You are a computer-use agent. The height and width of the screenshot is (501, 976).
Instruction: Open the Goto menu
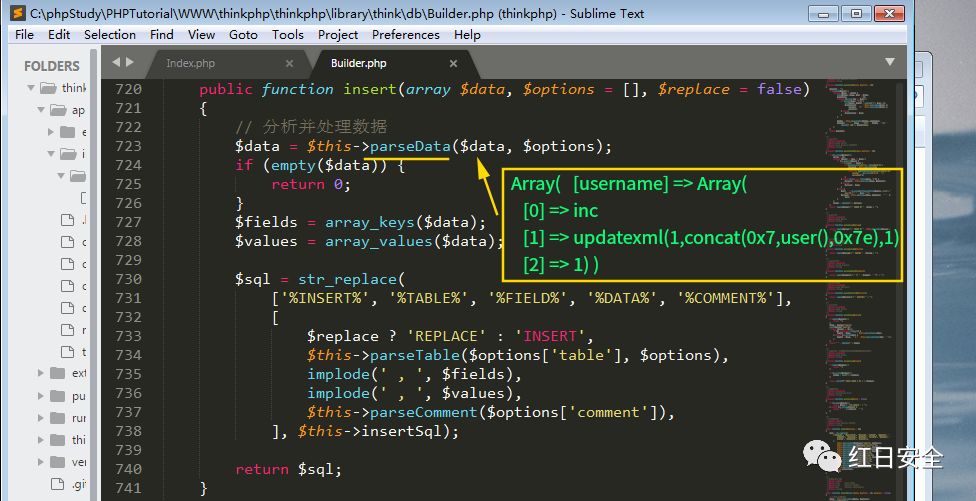(x=243, y=35)
